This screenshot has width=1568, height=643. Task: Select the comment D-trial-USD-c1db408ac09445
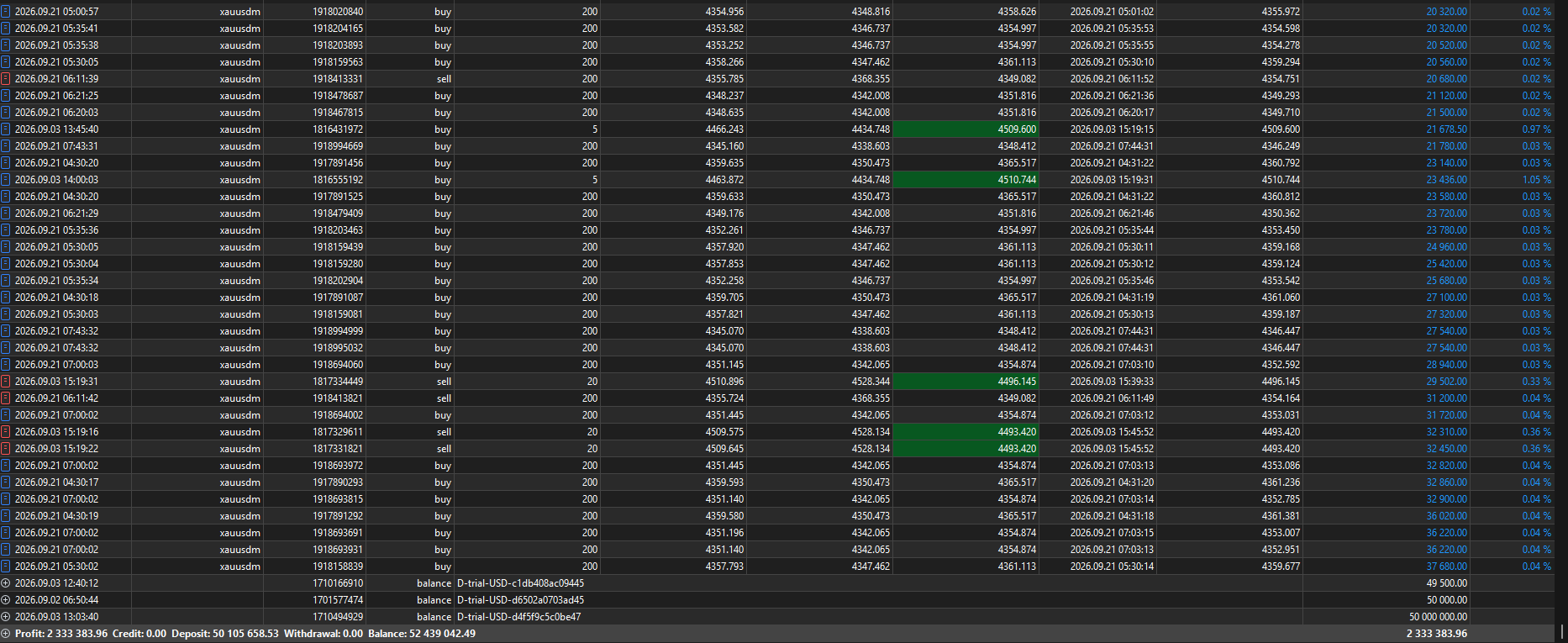coord(520,582)
